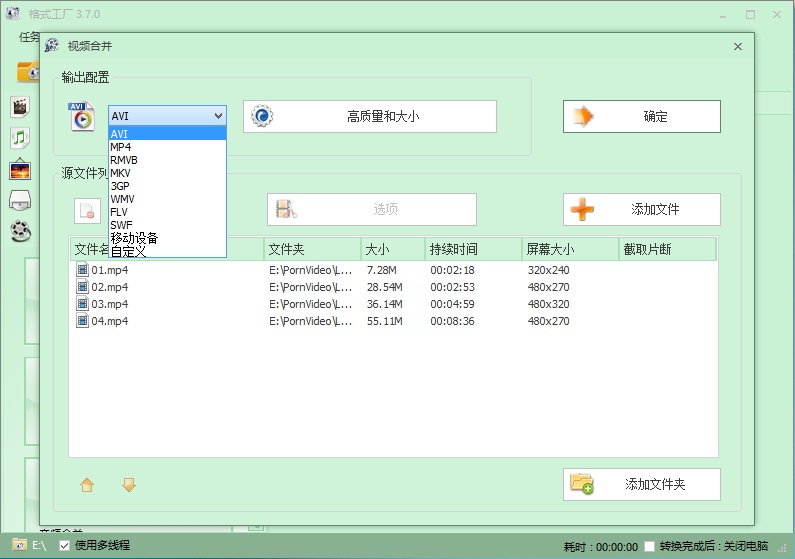Click the video category icon in left sidebar
795x559 pixels.
coord(19,106)
